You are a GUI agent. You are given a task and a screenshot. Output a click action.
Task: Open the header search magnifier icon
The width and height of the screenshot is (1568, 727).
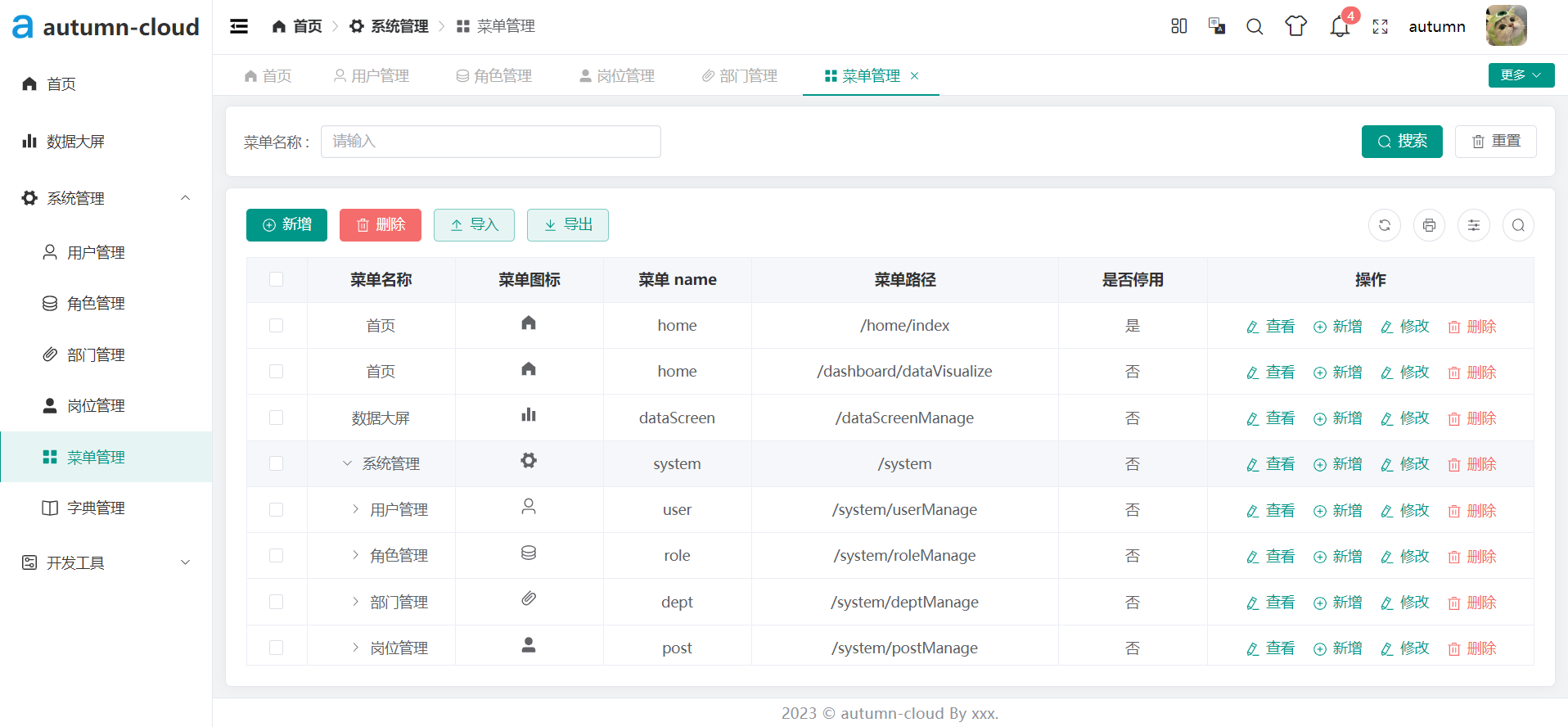1255,26
